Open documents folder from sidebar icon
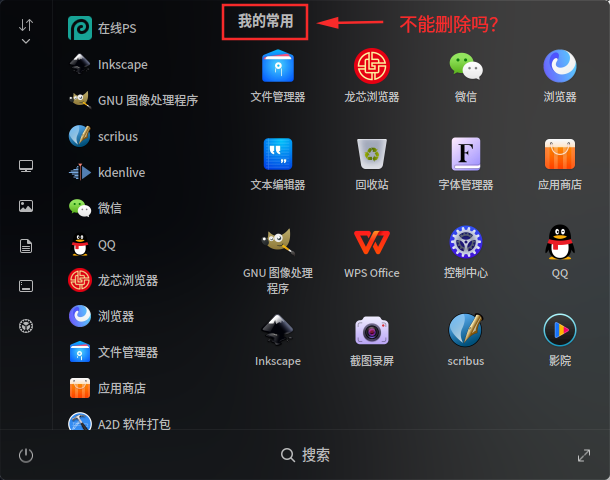 pyautogui.click(x=26, y=246)
